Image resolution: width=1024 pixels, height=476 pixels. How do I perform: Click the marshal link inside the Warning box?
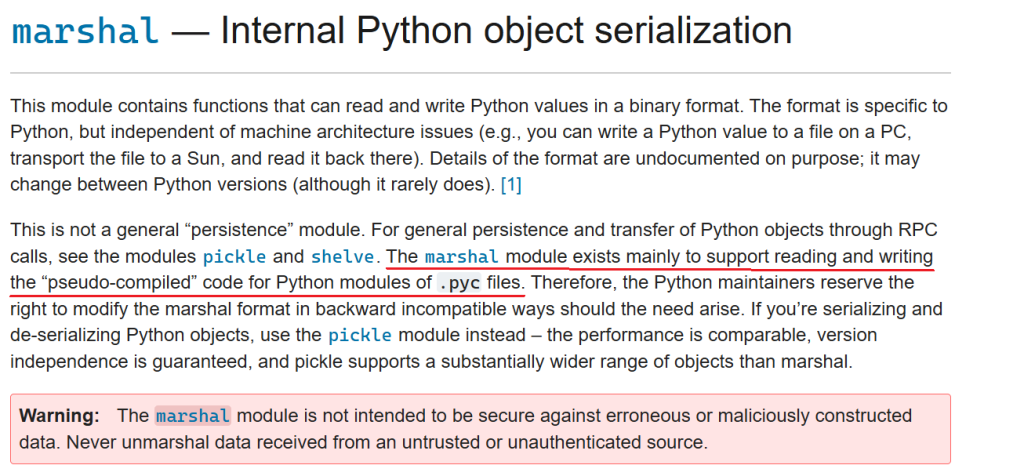193,416
